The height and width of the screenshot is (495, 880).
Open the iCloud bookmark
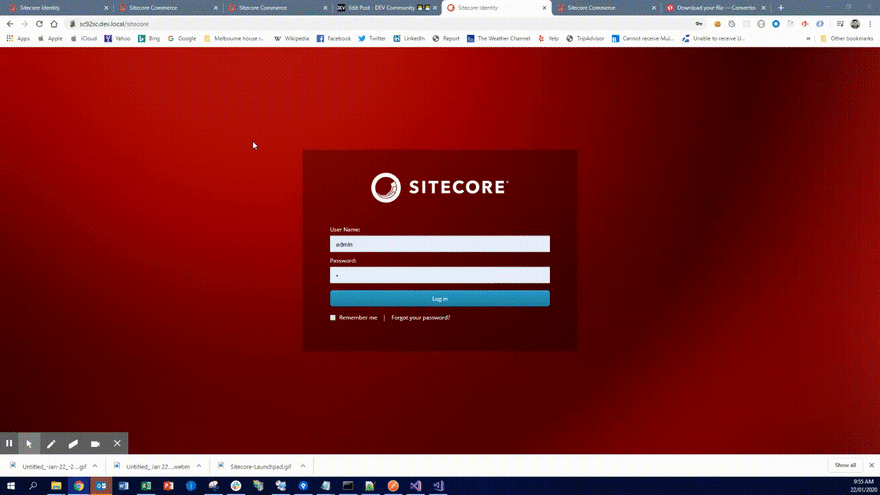(84, 39)
